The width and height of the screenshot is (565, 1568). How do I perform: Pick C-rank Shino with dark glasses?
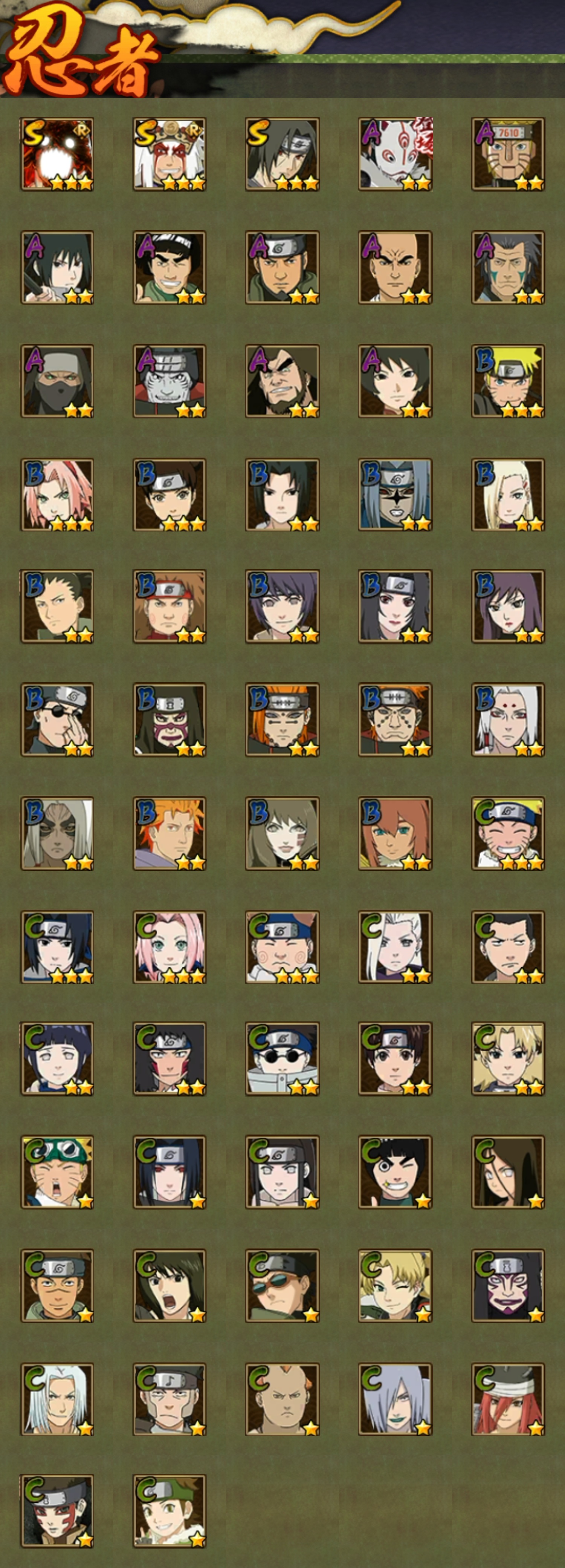(282, 1059)
